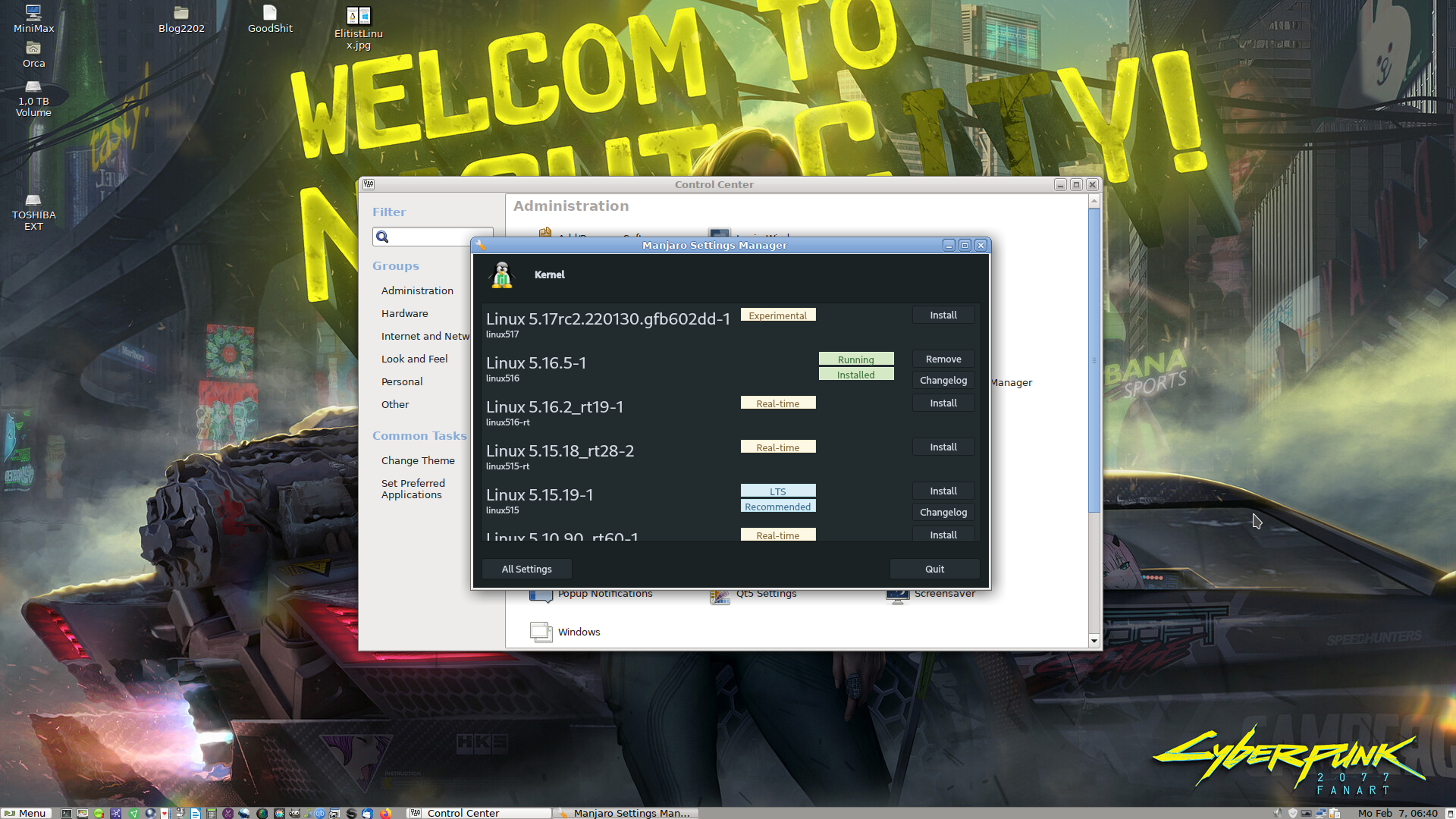Install the Linux 5.16.2_rt19-1 kernel
The height and width of the screenshot is (819, 1456).
click(x=943, y=403)
